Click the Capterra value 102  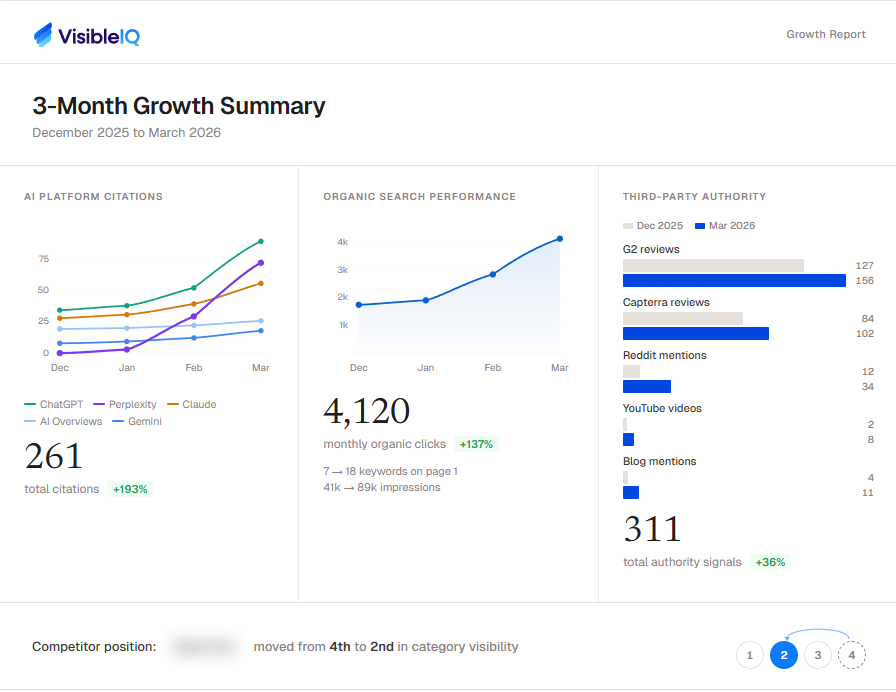coord(865,334)
